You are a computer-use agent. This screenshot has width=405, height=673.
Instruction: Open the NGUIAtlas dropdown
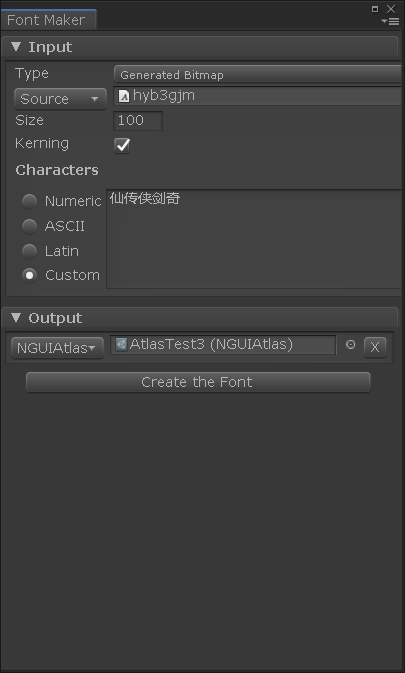pos(57,348)
